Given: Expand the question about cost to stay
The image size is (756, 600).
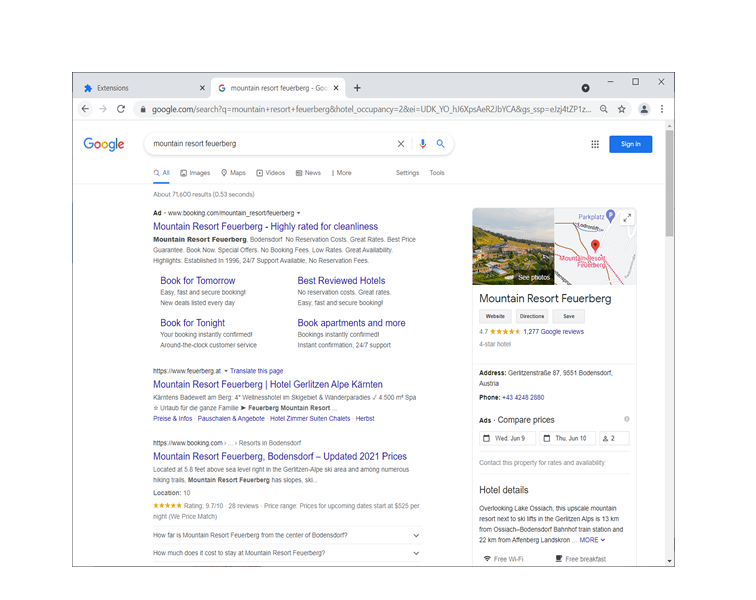Looking at the screenshot, I should 286,553.
